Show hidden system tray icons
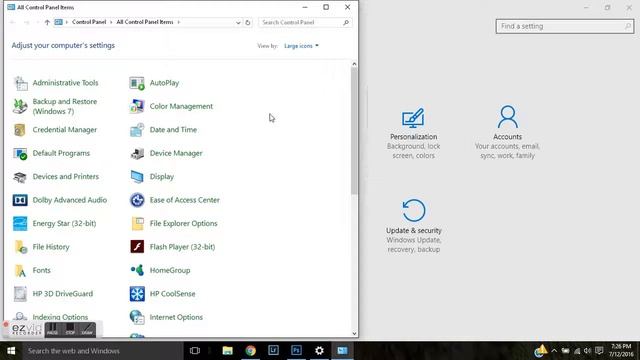The width and height of the screenshot is (640, 360). point(554,351)
